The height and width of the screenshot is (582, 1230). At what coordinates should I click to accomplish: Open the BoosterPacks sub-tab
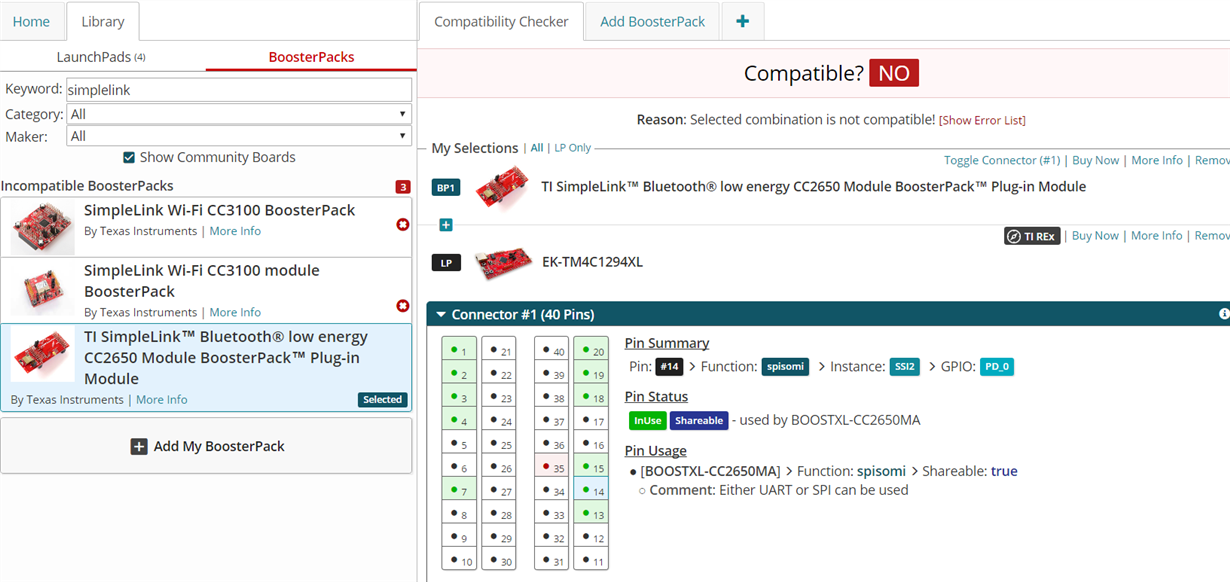311,57
